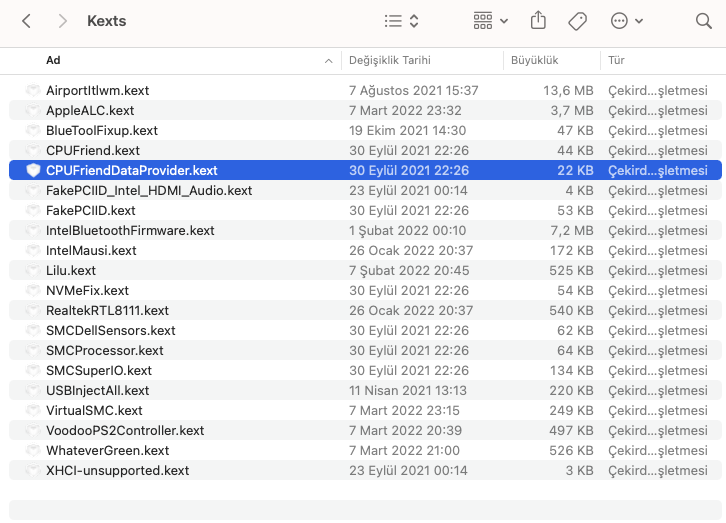Open the group-by grid dropdown
726x523 pixels.
click(490, 21)
